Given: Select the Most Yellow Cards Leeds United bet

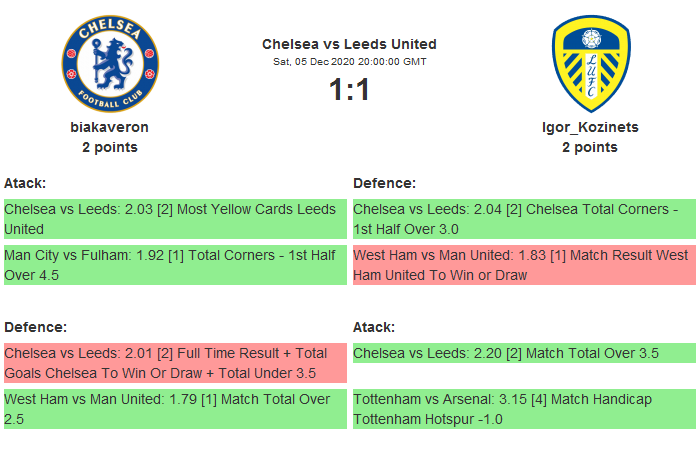Looking at the screenshot, I should click(x=175, y=219).
